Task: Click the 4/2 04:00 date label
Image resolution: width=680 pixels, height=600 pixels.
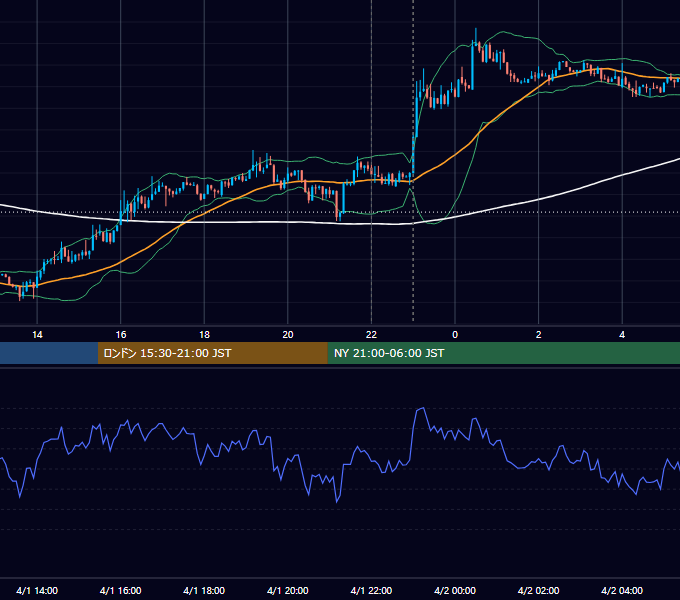Action: point(622,590)
